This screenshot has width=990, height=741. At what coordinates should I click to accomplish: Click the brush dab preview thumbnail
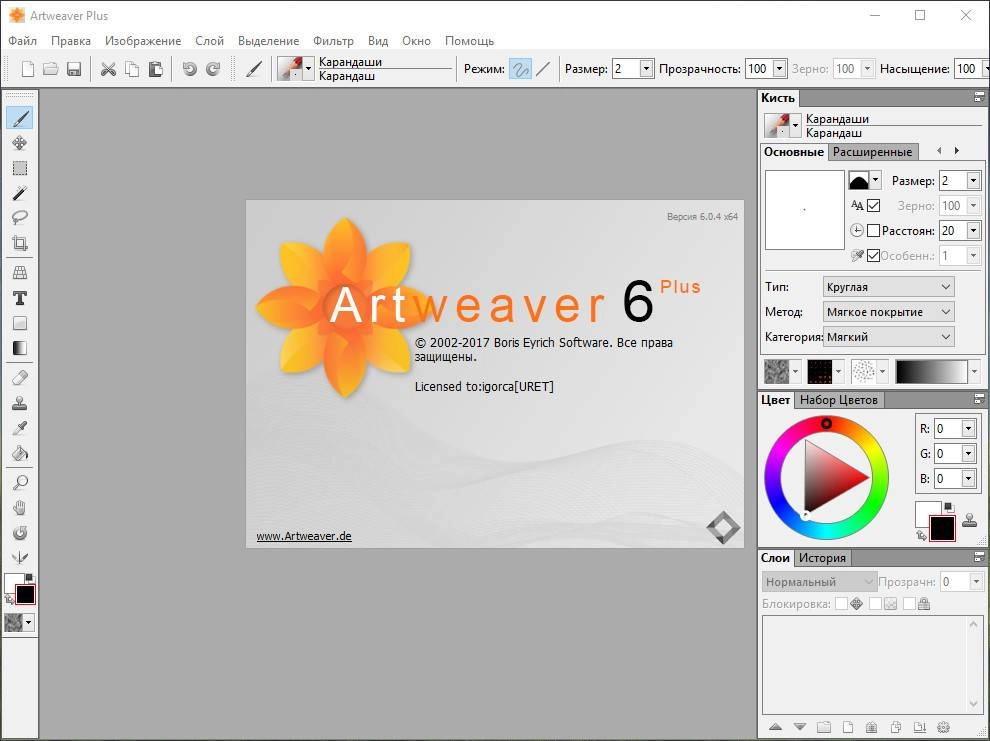click(804, 210)
